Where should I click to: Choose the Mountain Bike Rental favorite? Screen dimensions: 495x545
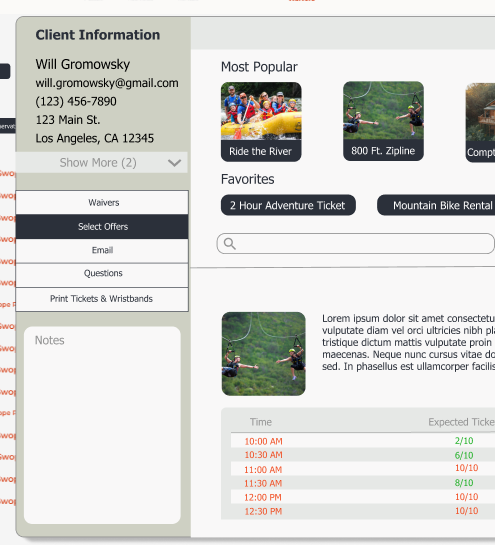tap(436, 205)
